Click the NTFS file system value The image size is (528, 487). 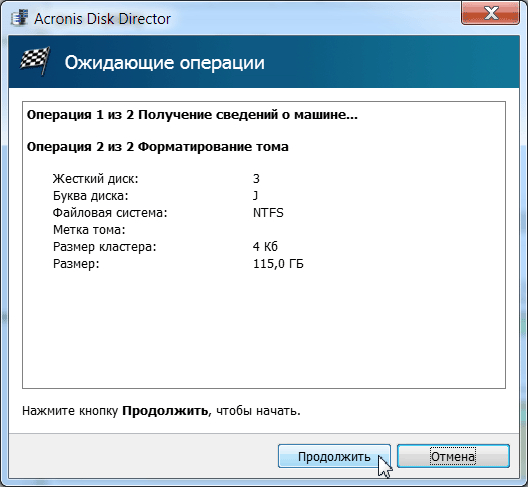click(268, 213)
